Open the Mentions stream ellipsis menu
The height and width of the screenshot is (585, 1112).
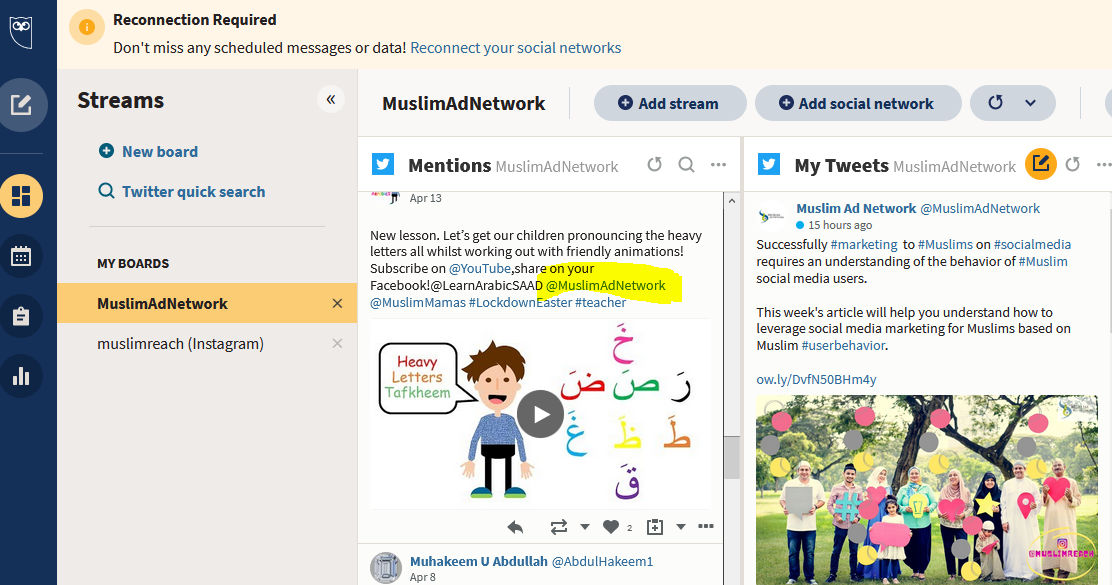[x=718, y=165]
